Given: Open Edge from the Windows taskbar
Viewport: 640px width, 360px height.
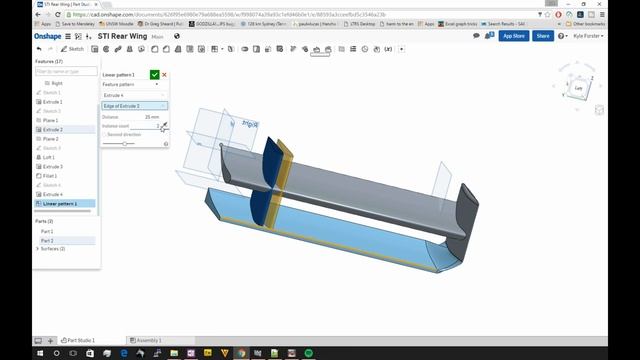Looking at the screenshot, I should [124, 353].
